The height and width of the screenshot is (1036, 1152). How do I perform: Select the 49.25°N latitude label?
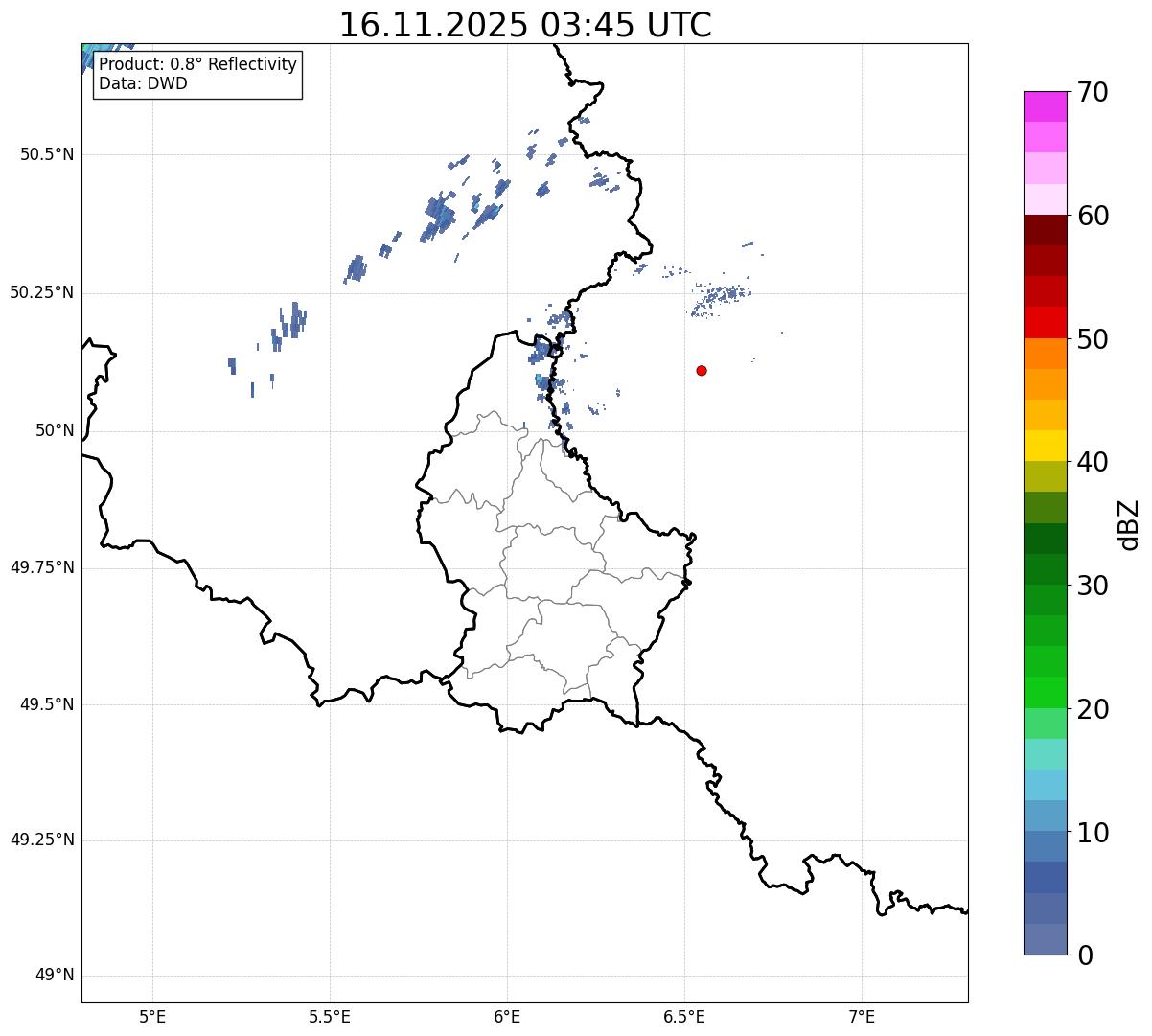tap(42, 840)
